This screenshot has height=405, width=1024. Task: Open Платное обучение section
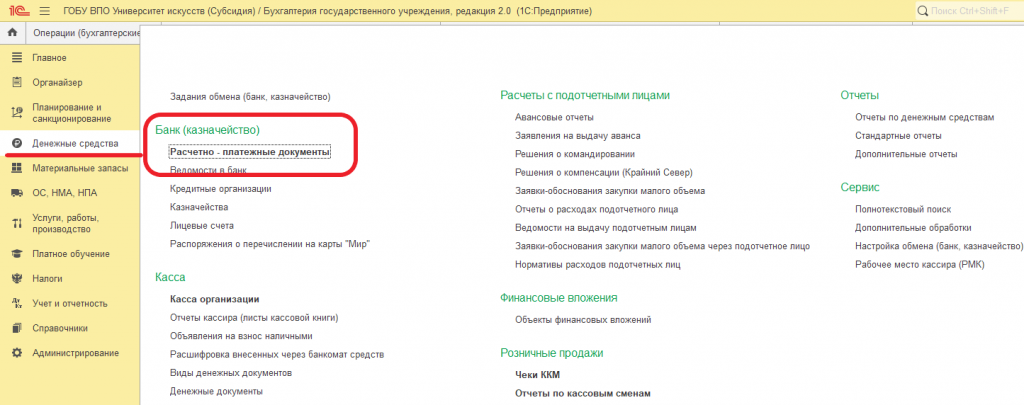(x=71, y=253)
